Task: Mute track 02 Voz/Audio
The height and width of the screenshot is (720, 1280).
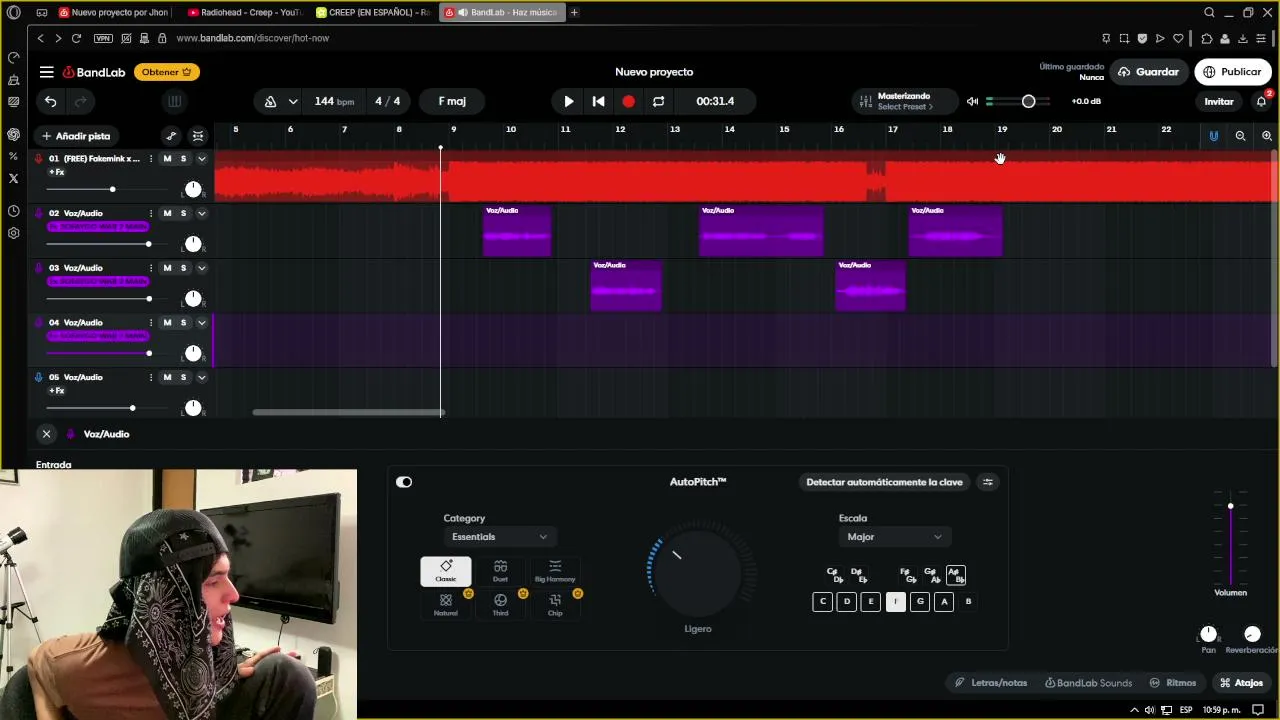Action: click(x=167, y=213)
